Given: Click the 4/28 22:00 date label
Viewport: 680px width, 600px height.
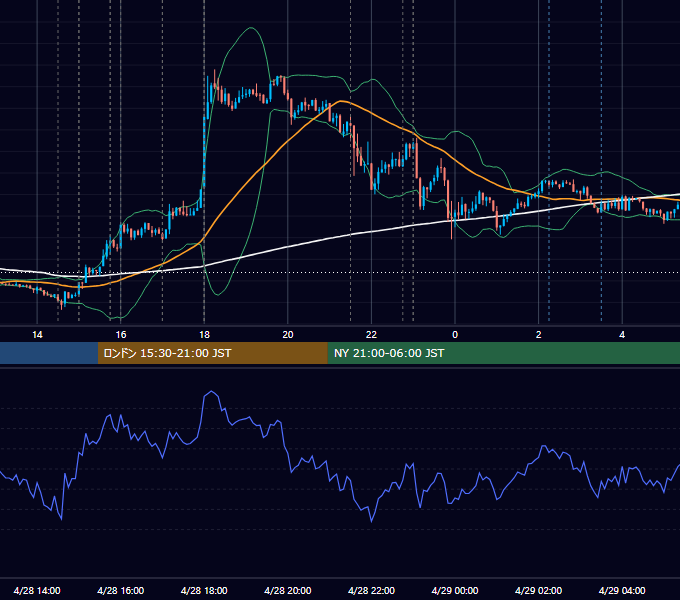Looking at the screenshot, I should (x=371, y=590).
